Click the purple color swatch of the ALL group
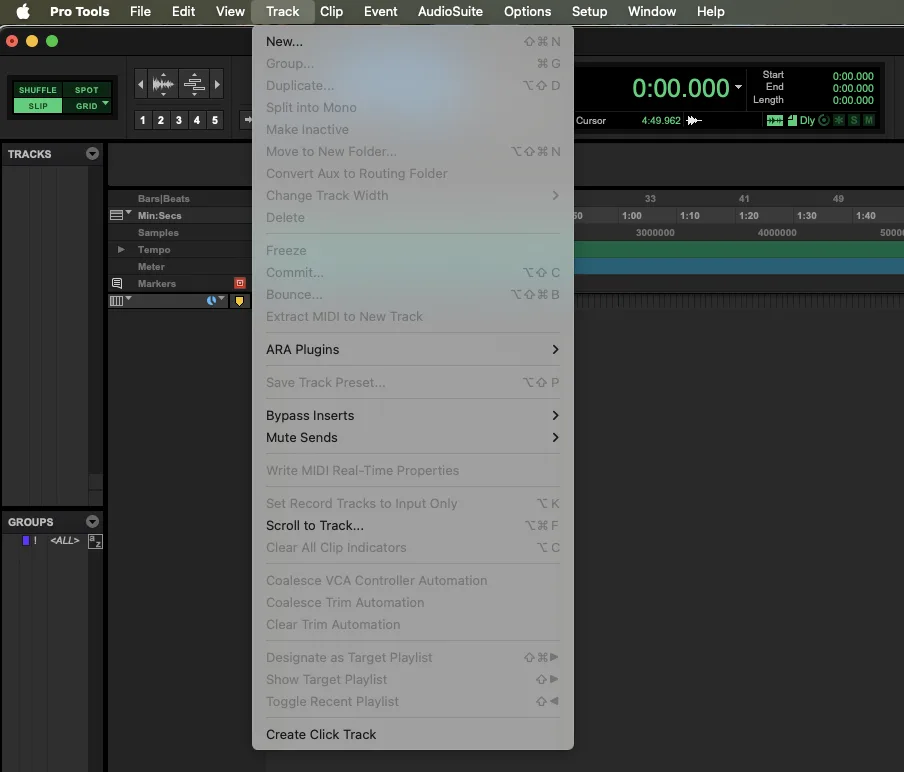Viewport: 904px width, 772px height. (x=25, y=540)
